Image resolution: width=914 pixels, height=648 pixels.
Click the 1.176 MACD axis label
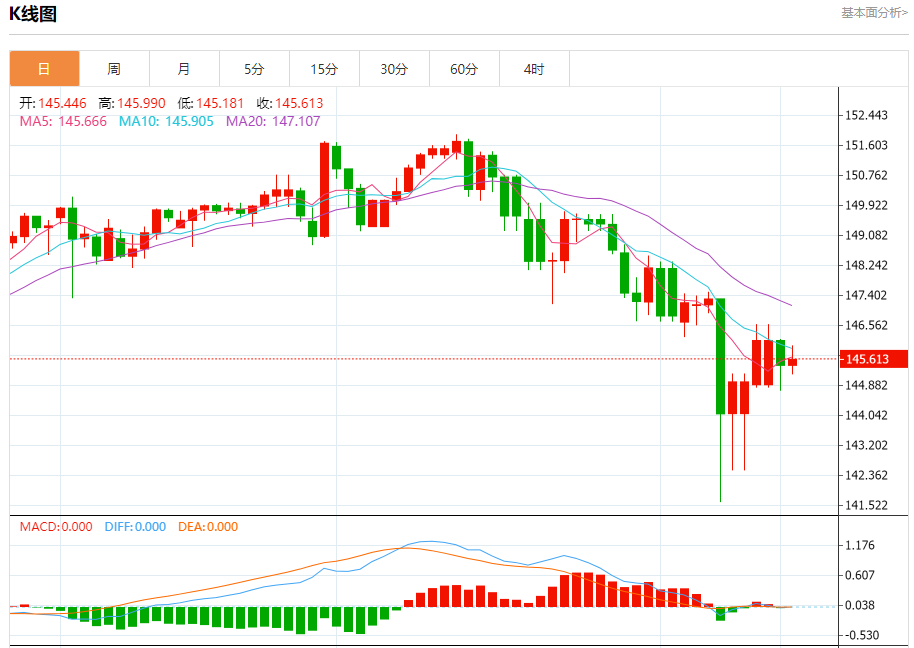coord(860,545)
